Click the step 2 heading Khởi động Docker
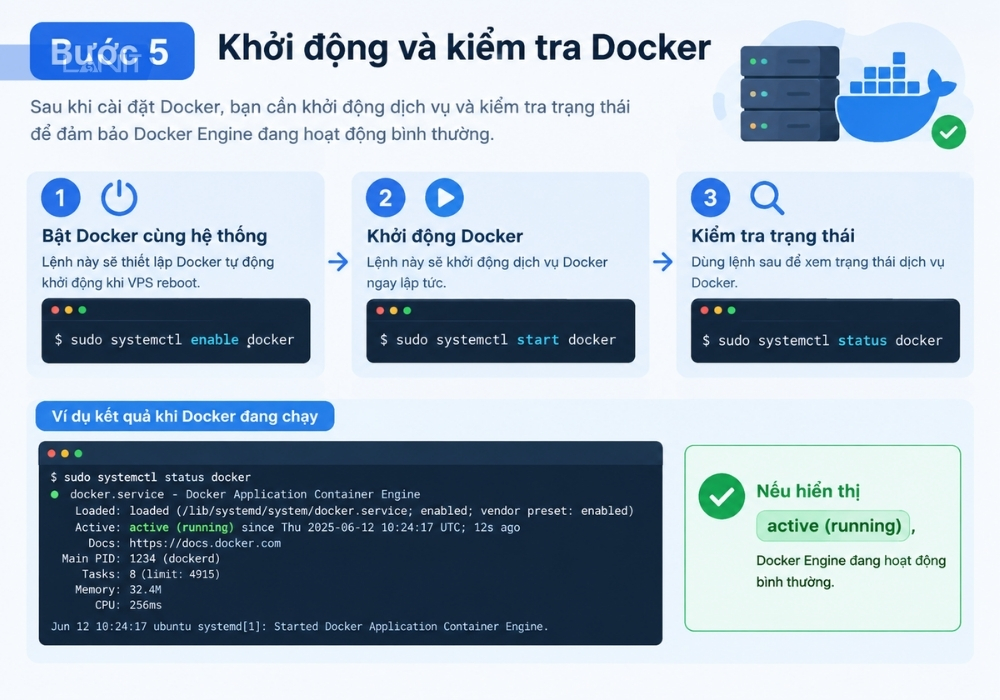This screenshot has width=1000, height=700. click(445, 237)
